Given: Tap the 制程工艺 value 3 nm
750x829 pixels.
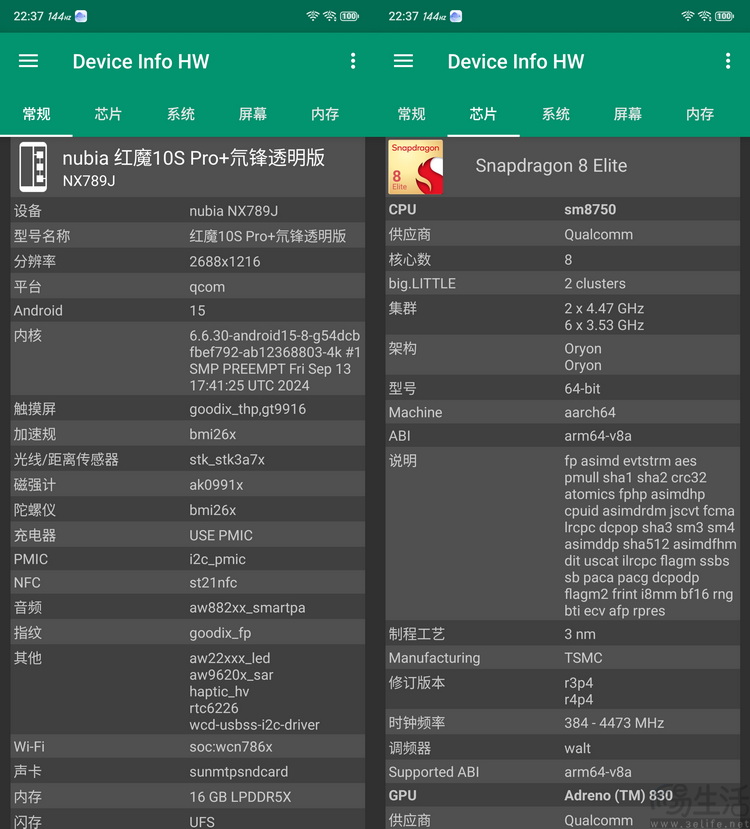Looking at the screenshot, I should pyautogui.click(x=580, y=634).
